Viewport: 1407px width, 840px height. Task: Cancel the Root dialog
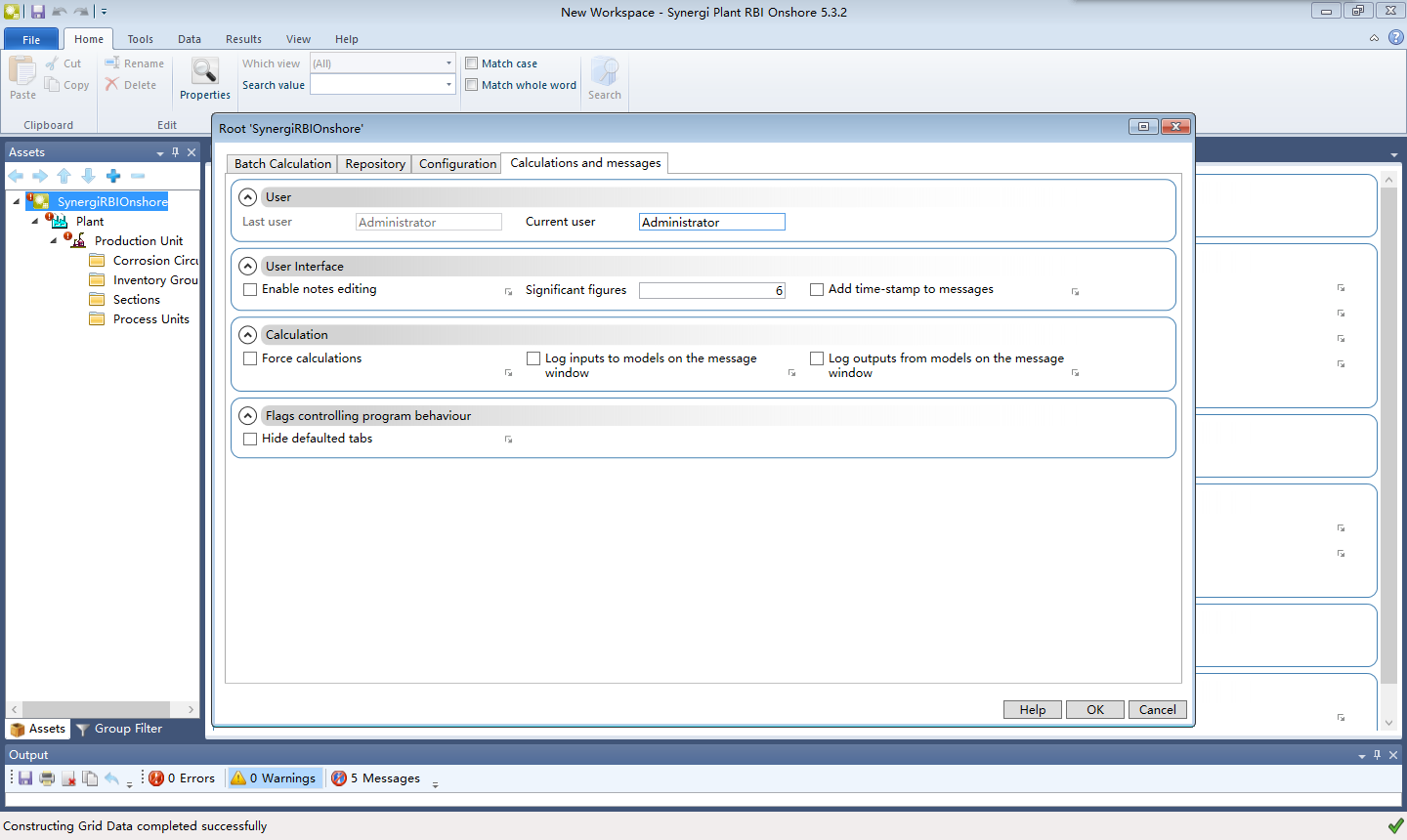pyautogui.click(x=1158, y=710)
